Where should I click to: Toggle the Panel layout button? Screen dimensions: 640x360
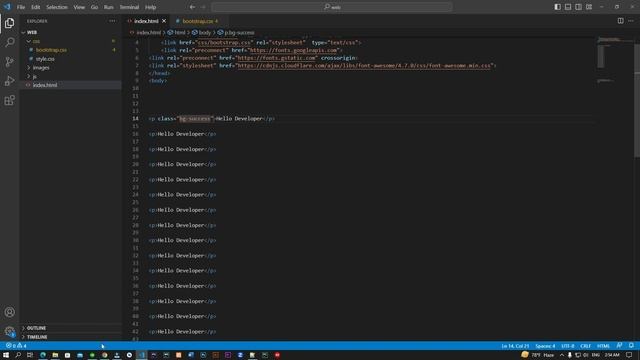pos(568,7)
